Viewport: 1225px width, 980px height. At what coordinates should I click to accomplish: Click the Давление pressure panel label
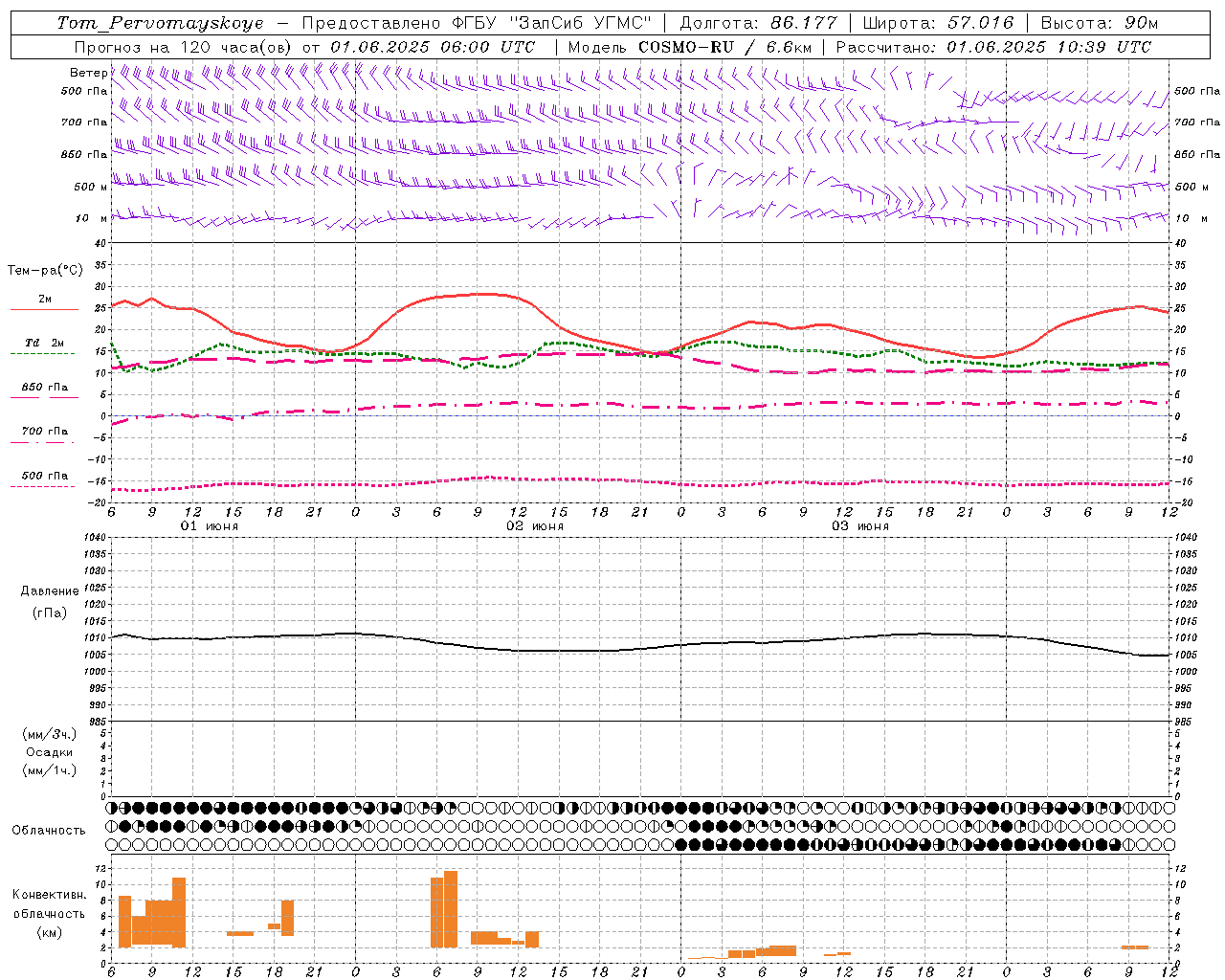(x=50, y=591)
